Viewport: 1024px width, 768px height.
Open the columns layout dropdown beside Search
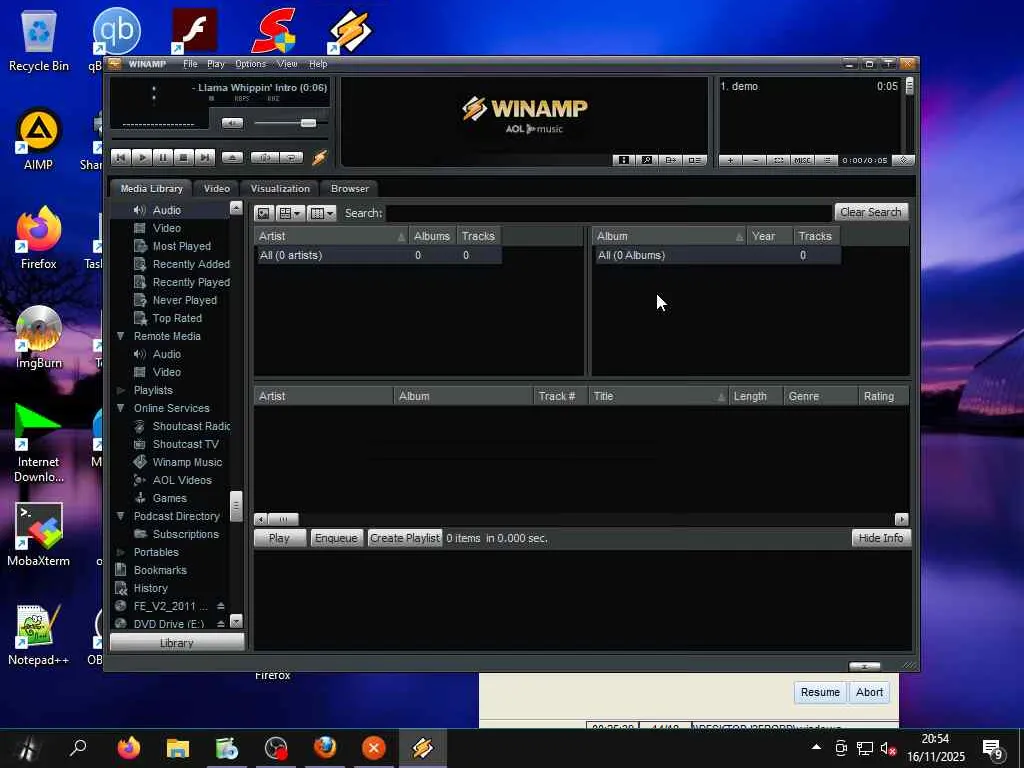[321, 213]
